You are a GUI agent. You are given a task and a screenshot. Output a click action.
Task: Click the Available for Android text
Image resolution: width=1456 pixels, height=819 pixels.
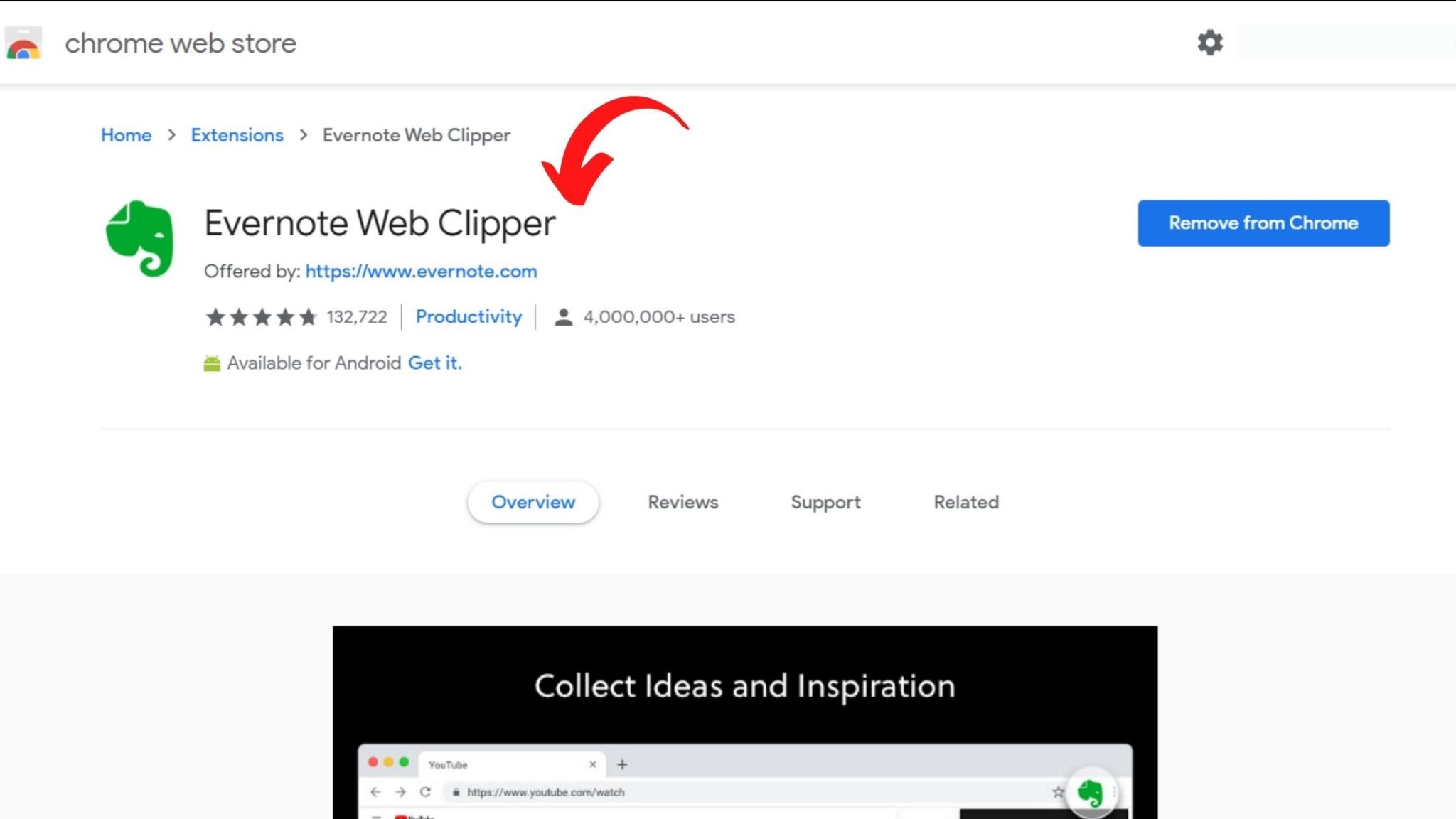[314, 363]
